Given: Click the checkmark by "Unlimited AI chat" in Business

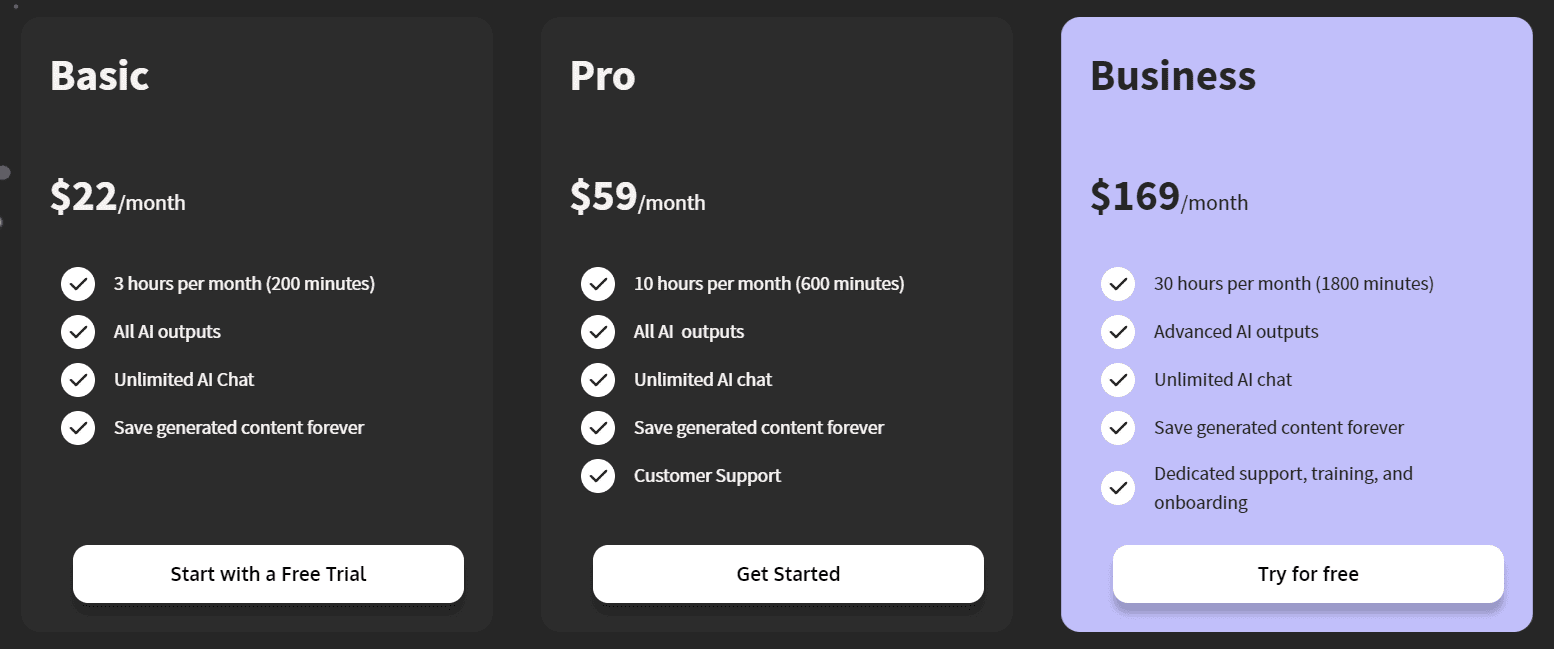Looking at the screenshot, I should 1118,380.
